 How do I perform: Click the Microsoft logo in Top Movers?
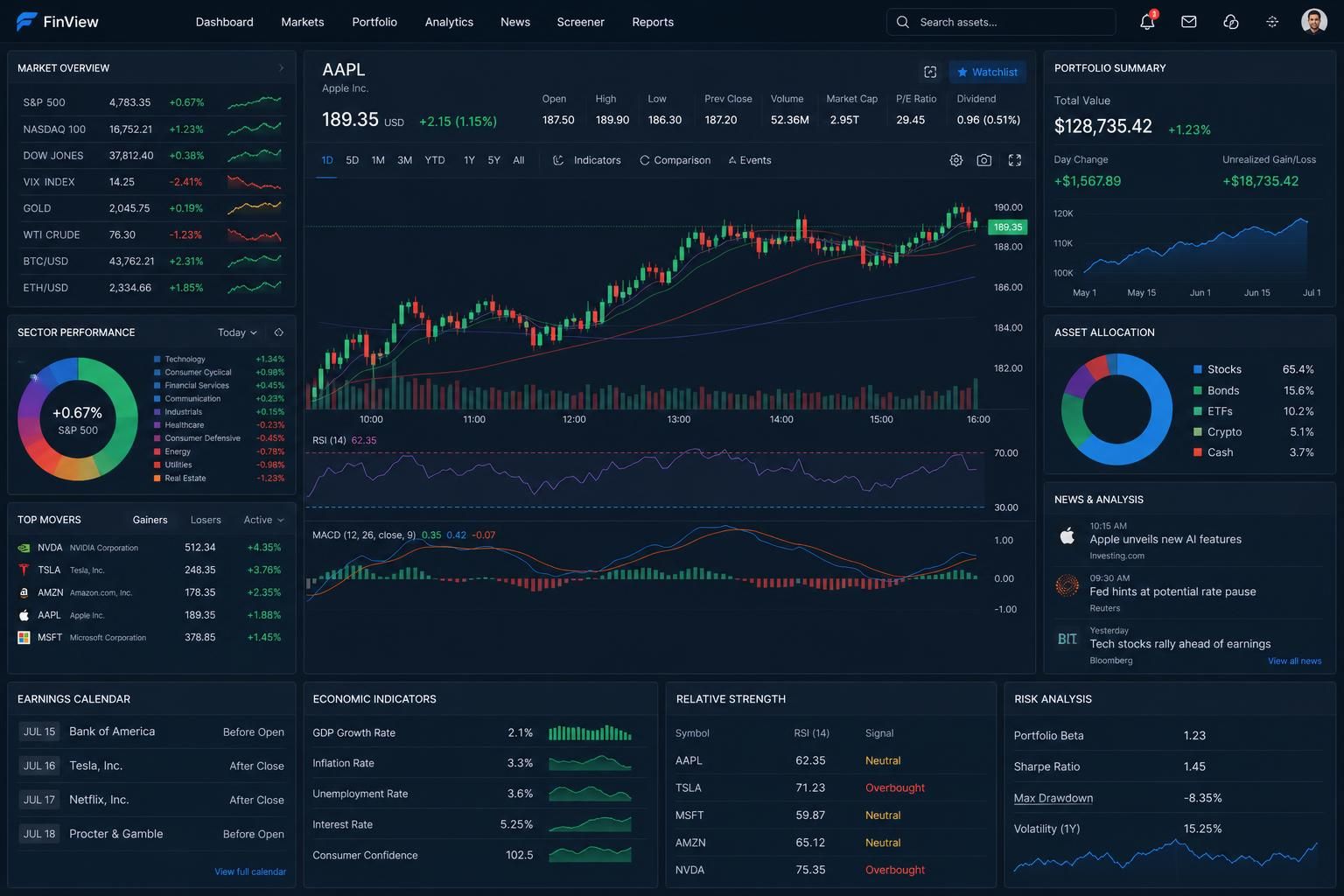pyautogui.click(x=24, y=638)
